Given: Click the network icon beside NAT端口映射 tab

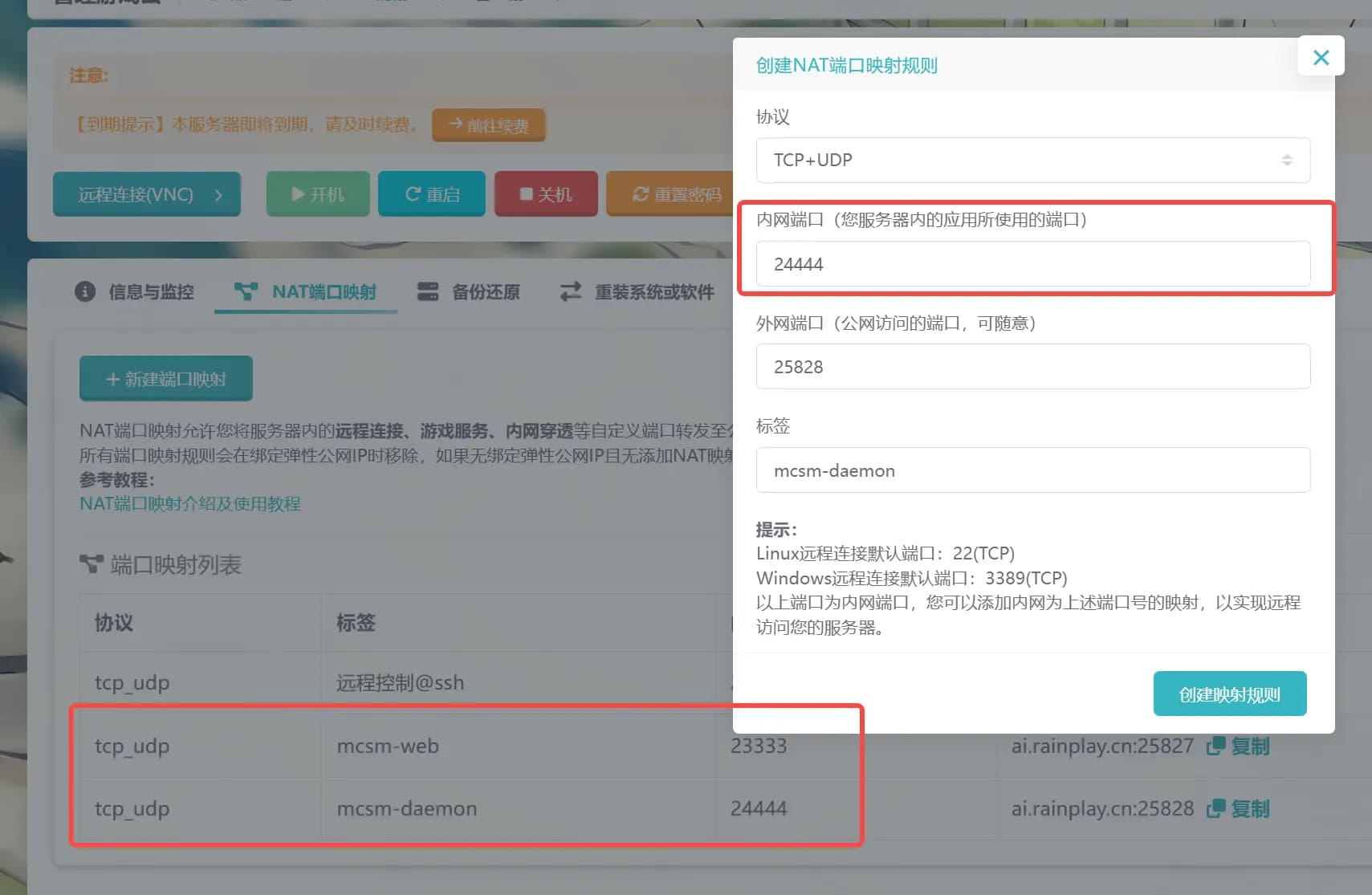Looking at the screenshot, I should click(246, 291).
